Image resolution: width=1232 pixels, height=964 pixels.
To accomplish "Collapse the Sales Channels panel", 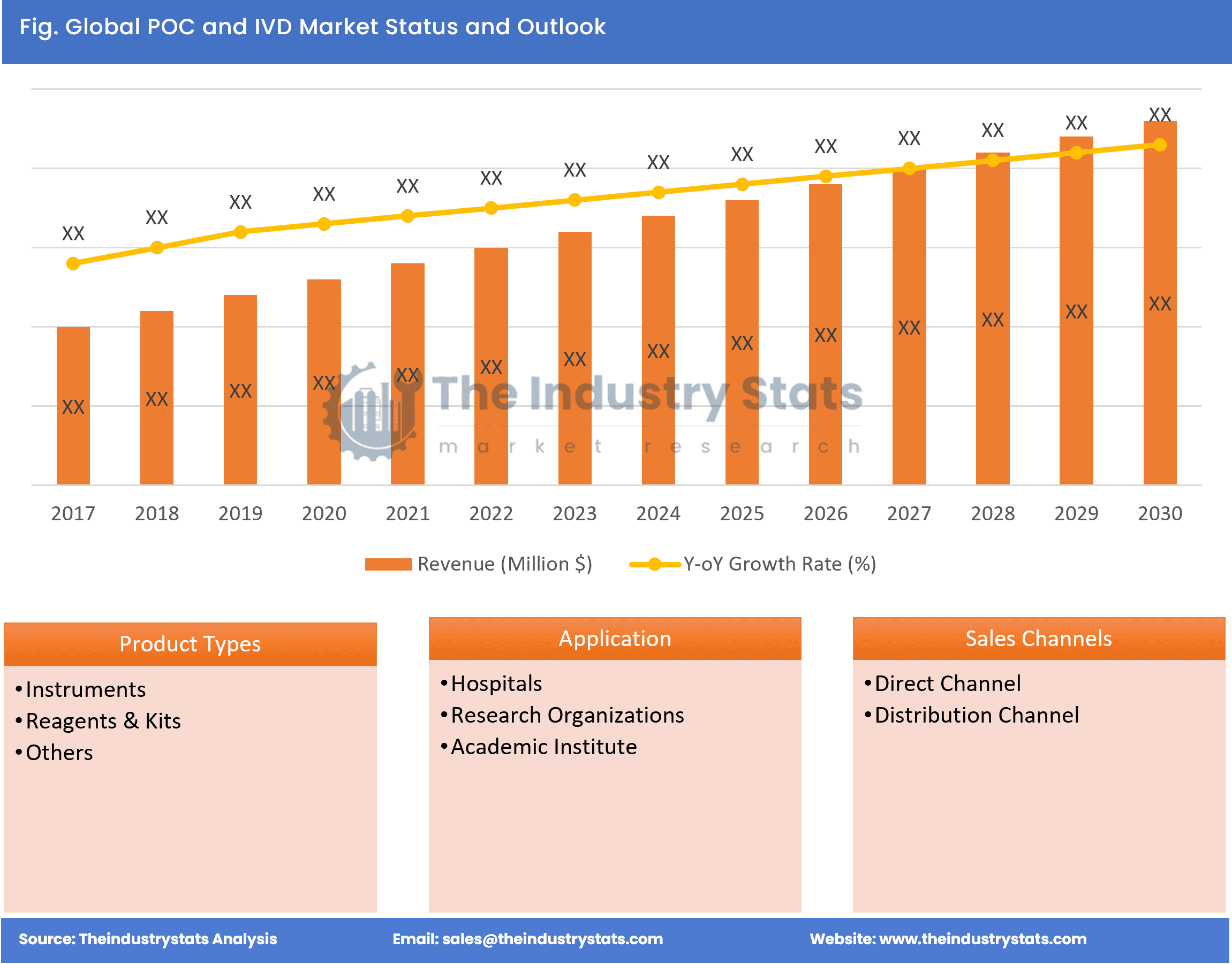I will pos(1039,639).
